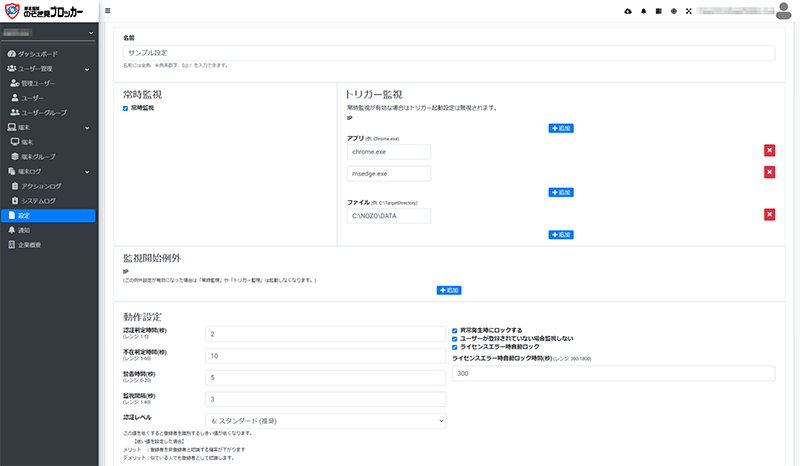Click the 不在判定時間(秒) field with value 10
Viewport: 800px width, 466px height.
[326, 356]
